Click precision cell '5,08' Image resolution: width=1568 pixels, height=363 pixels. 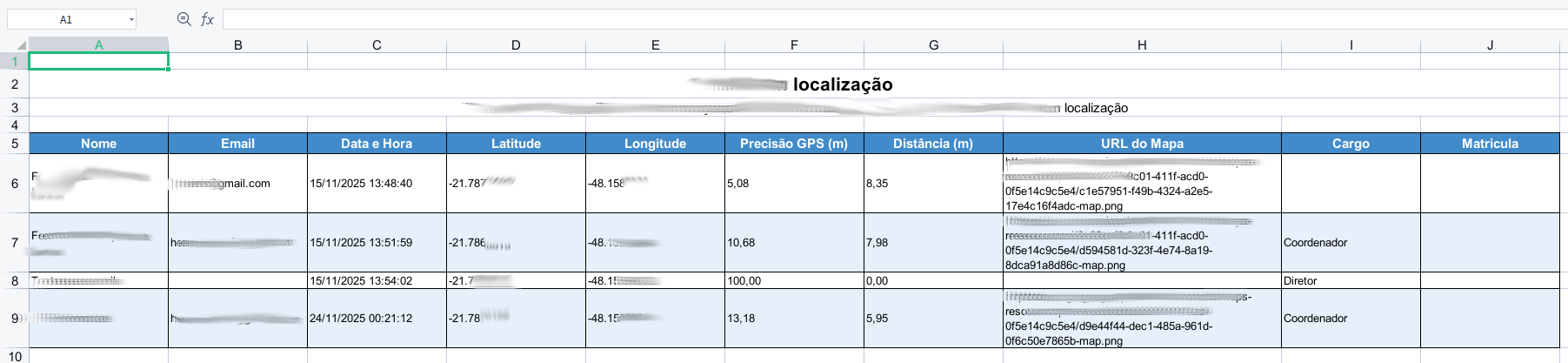point(794,183)
